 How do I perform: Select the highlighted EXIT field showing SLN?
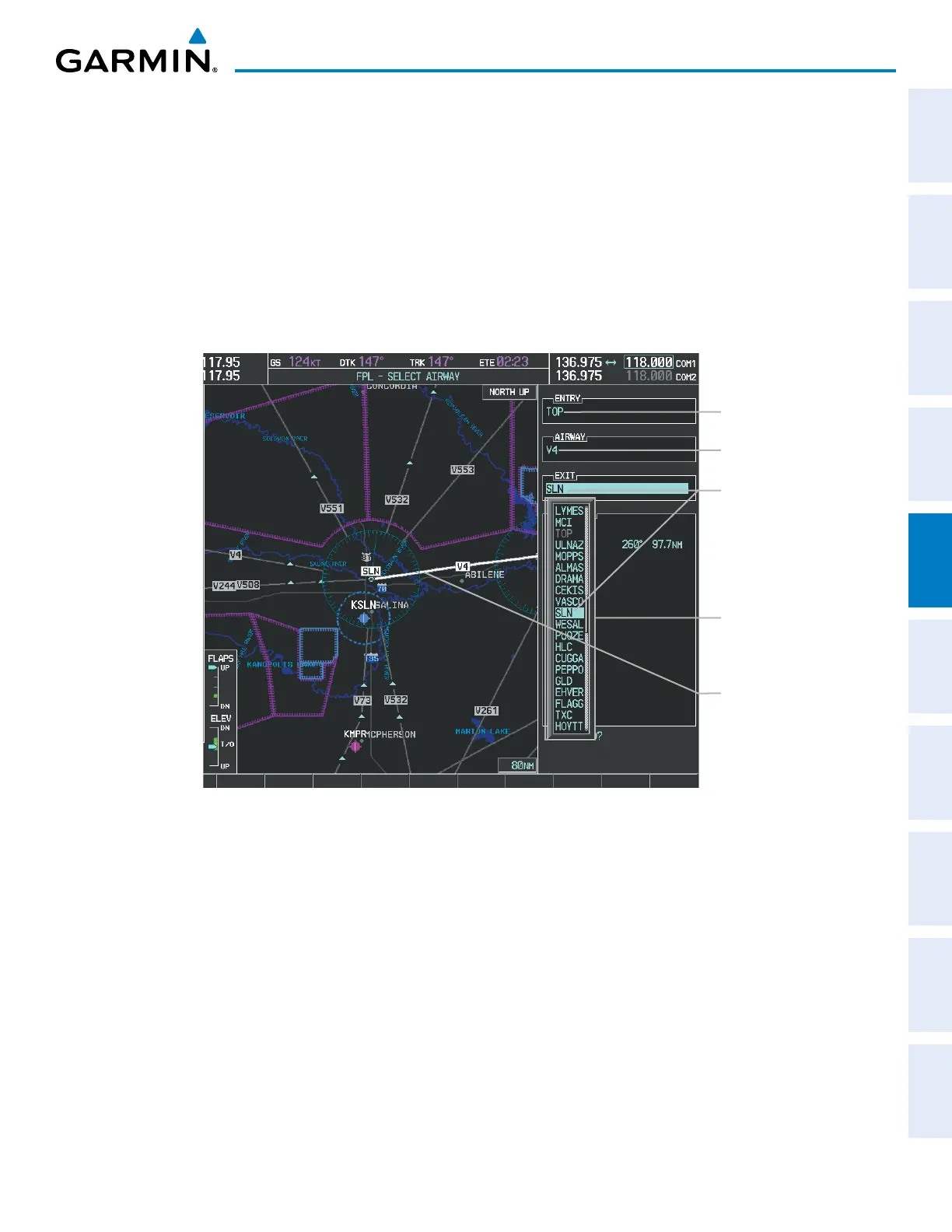click(617, 488)
